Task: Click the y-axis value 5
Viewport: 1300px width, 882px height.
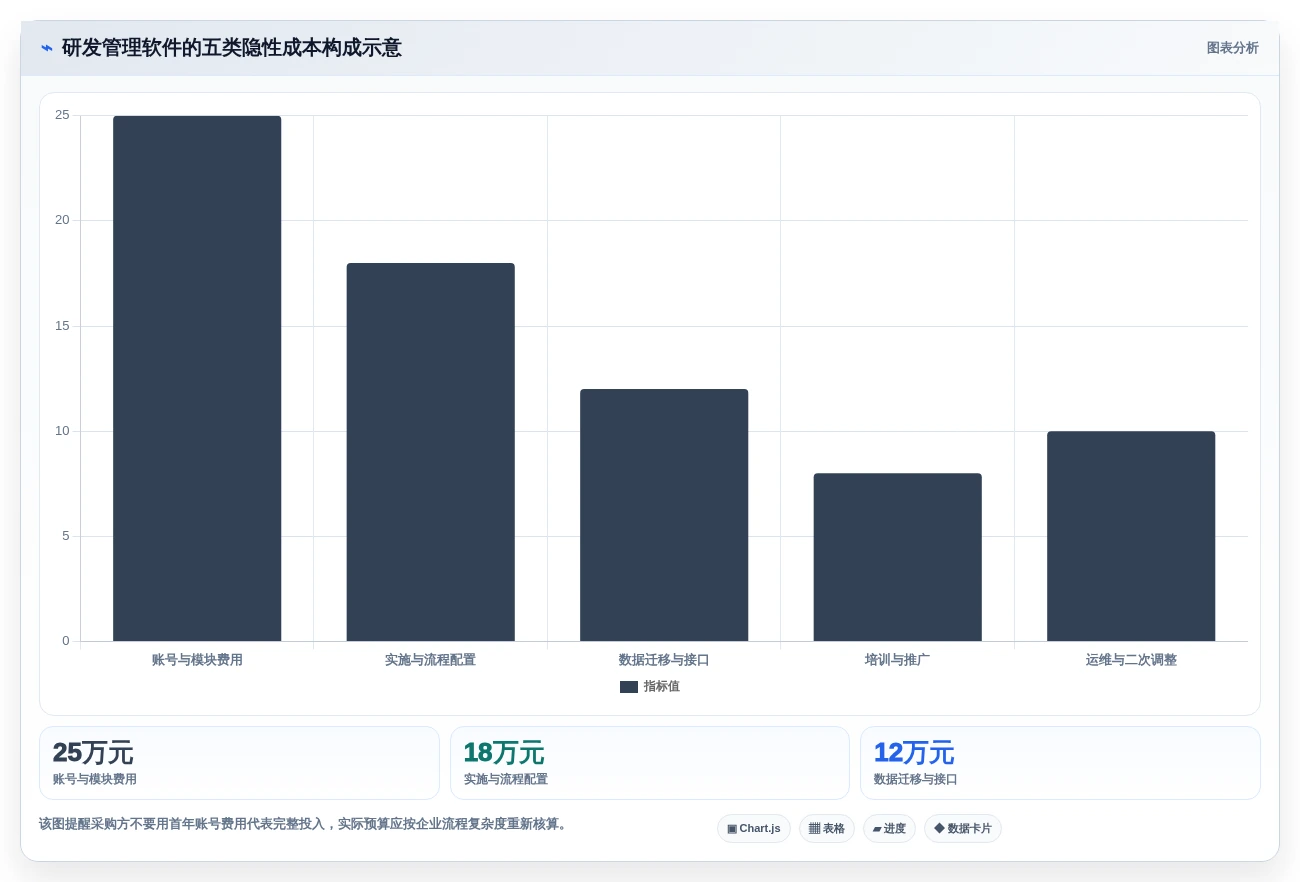Action: coord(66,536)
